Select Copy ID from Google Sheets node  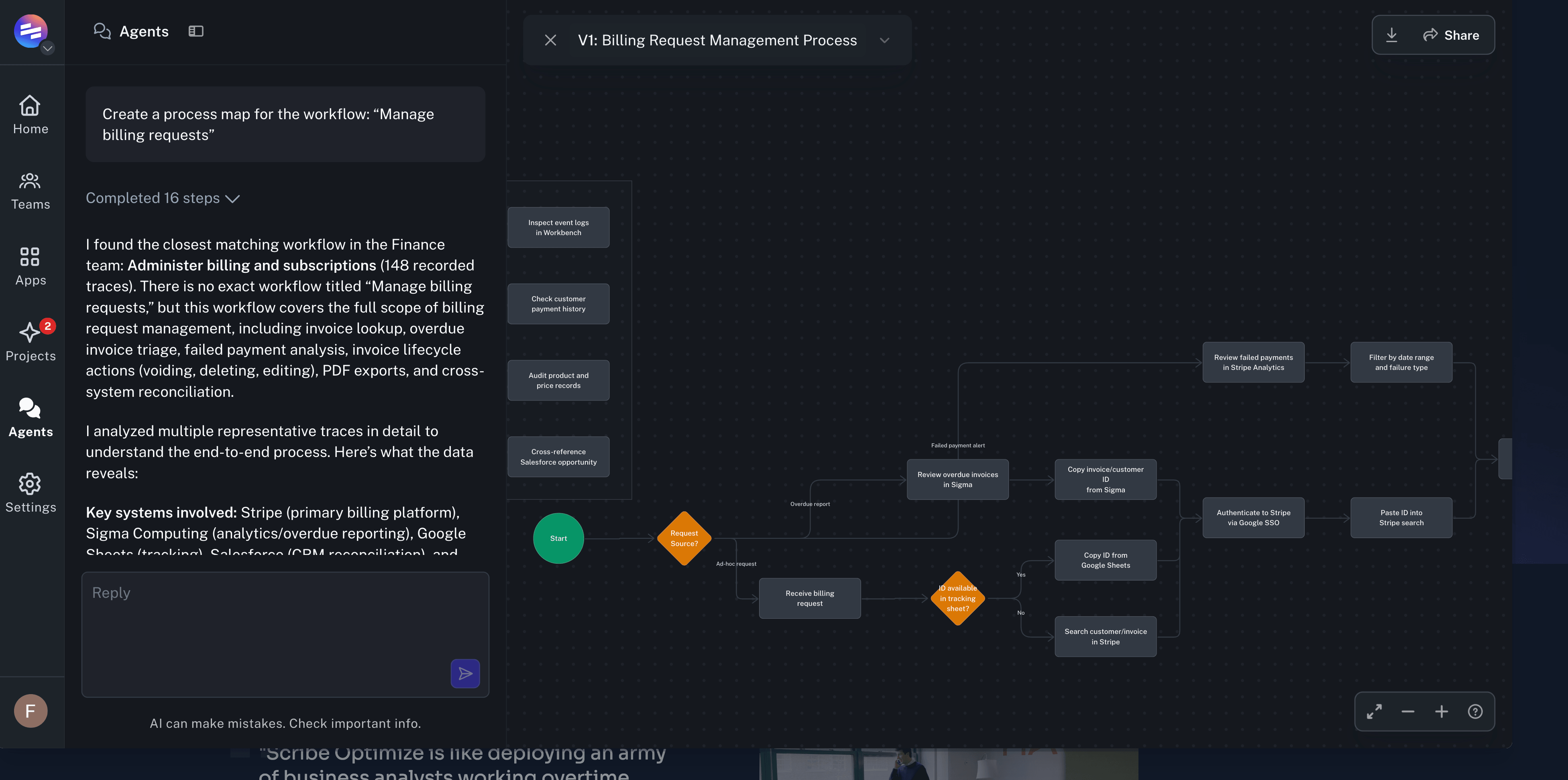(x=1106, y=561)
